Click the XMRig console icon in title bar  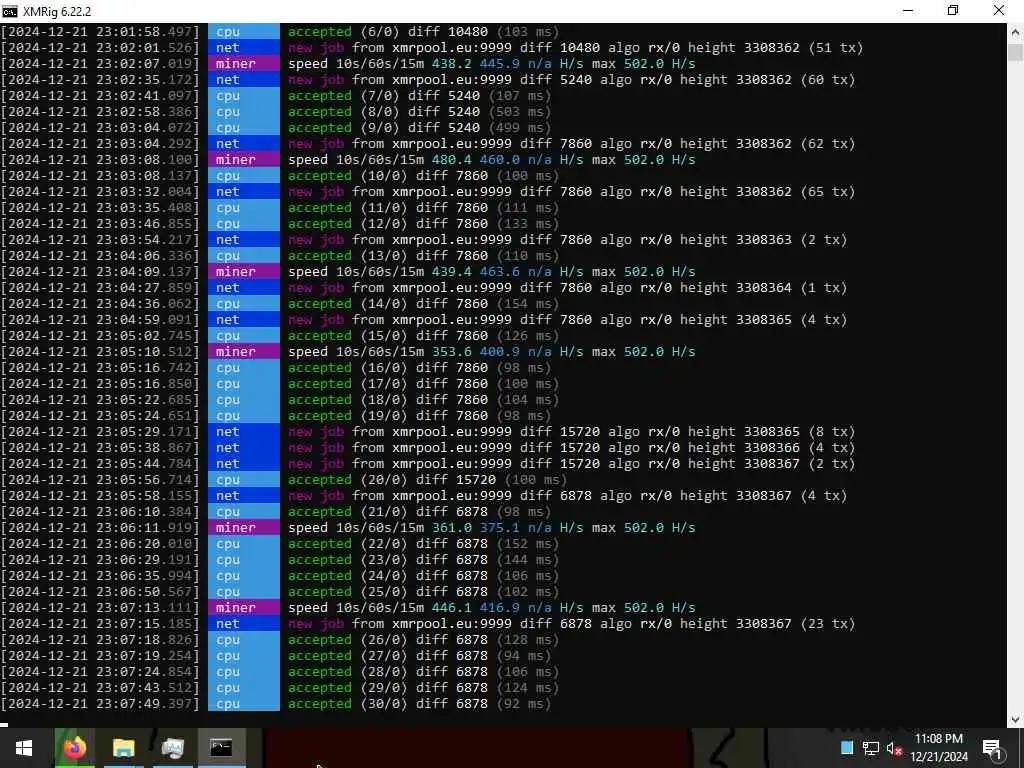tap(10, 11)
